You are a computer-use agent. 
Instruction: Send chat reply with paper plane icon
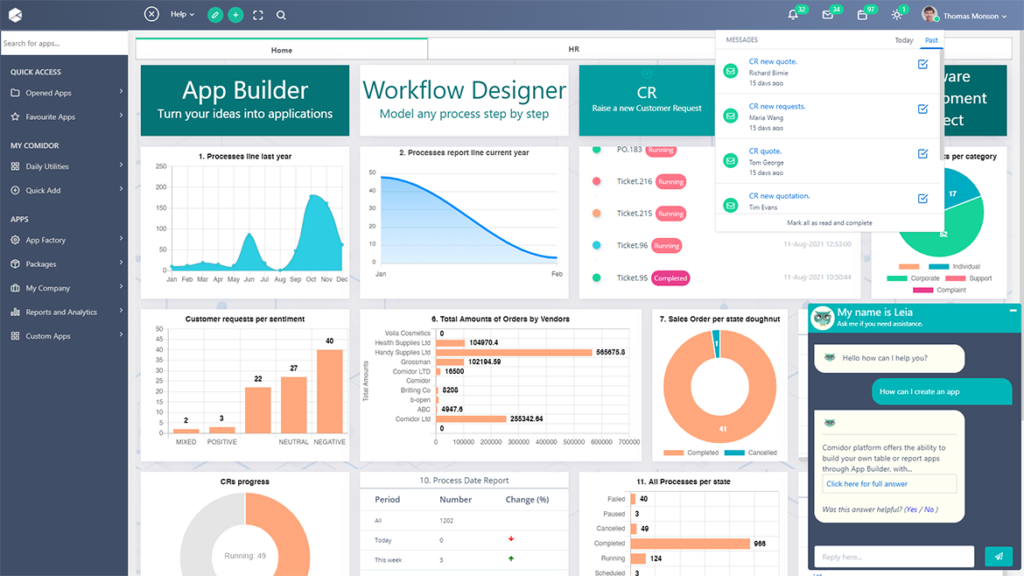tap(998, 557)
